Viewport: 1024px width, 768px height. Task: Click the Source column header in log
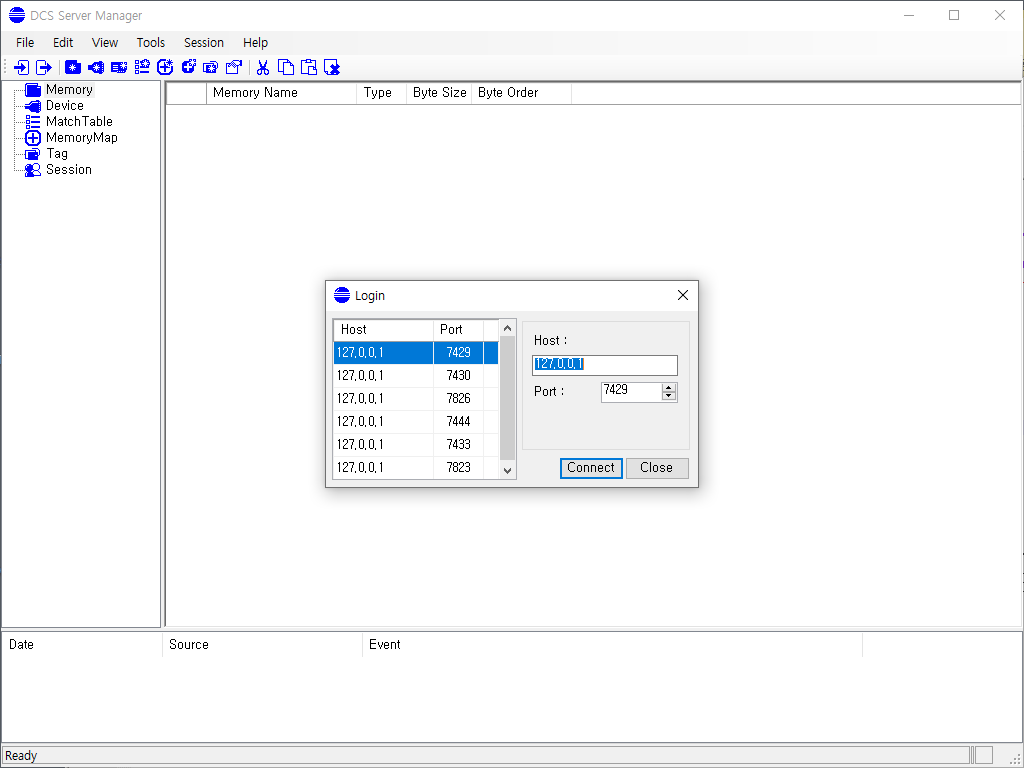coord(262,645)
